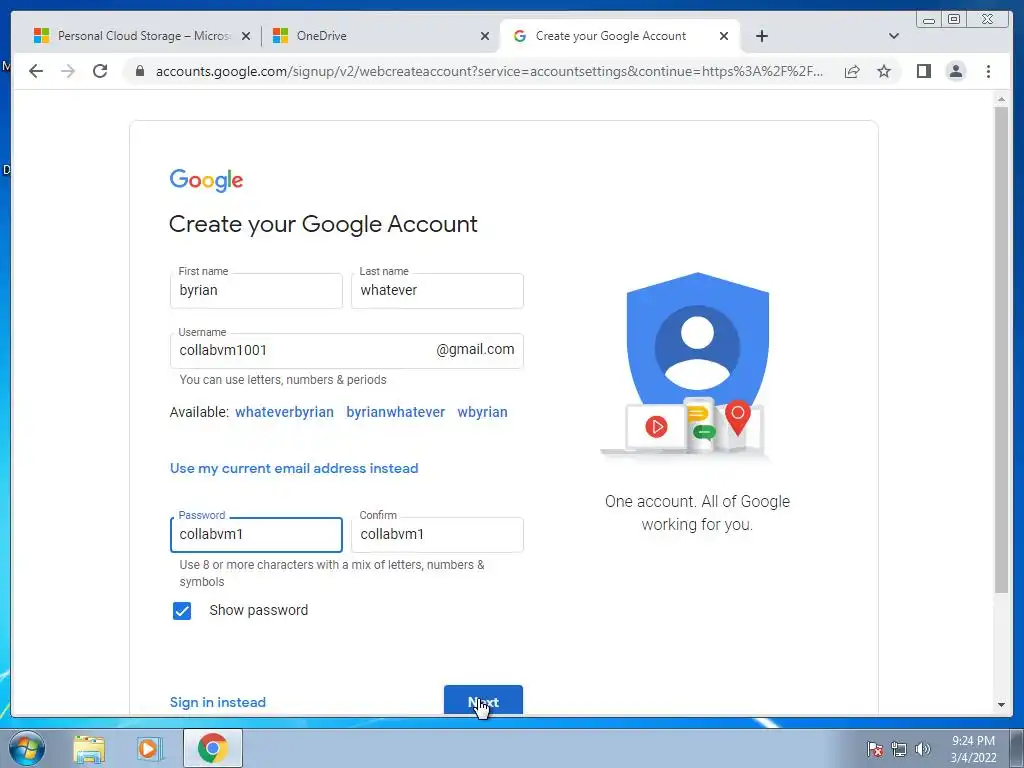Choose suggested username wbyrian
The height and width of the screenshot is (768, 1024).
click(482, 412)
